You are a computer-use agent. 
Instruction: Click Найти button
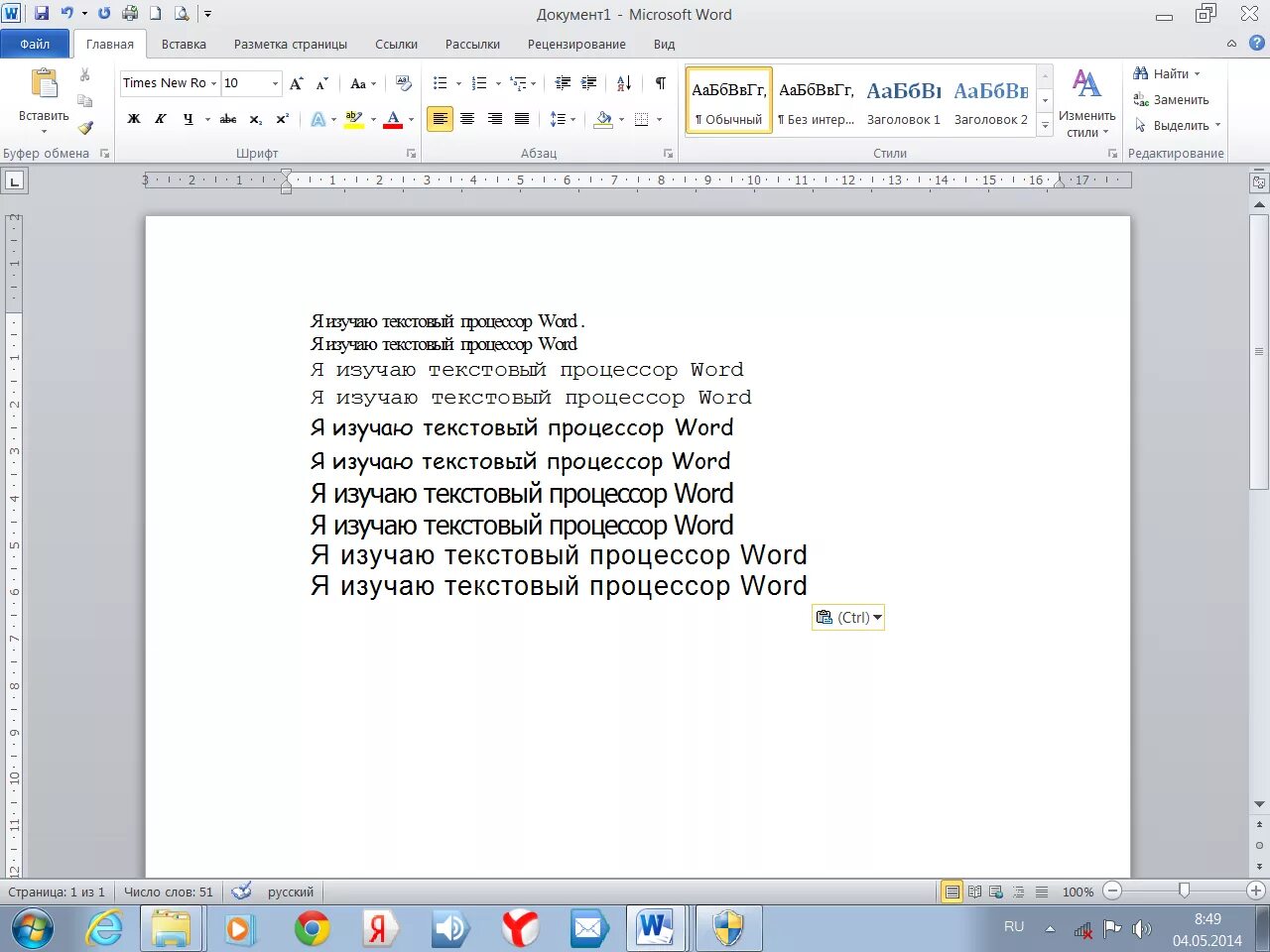1167,73
